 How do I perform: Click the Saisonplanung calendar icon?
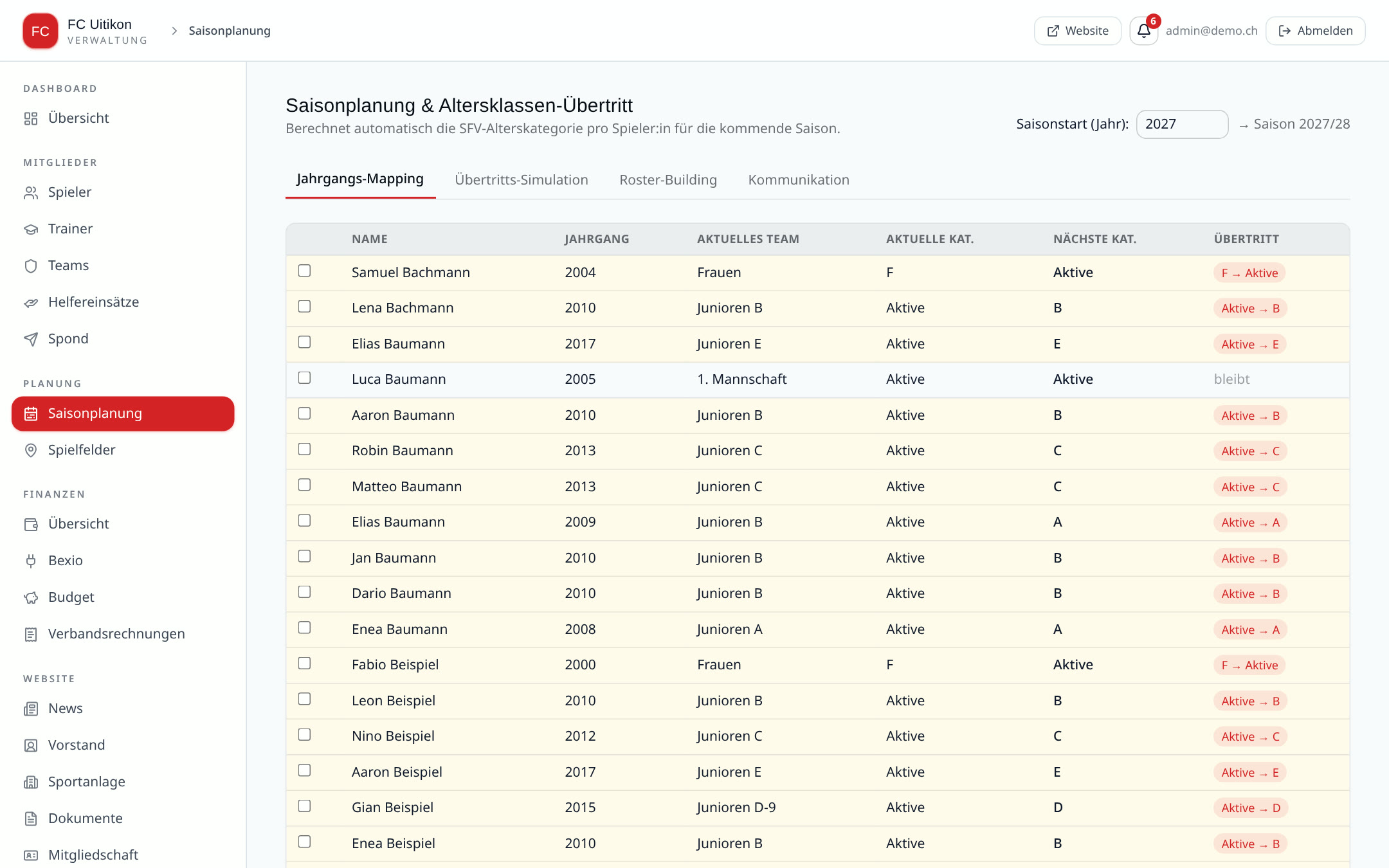[x=31, y=413]
